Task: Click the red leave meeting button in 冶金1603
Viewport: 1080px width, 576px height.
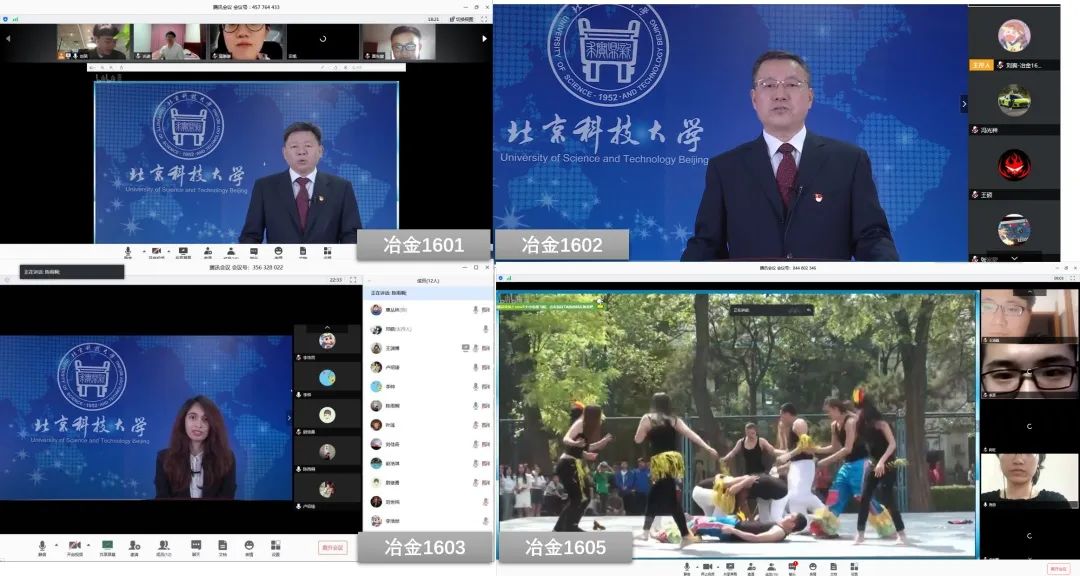Action: click(x=331, y=547)
